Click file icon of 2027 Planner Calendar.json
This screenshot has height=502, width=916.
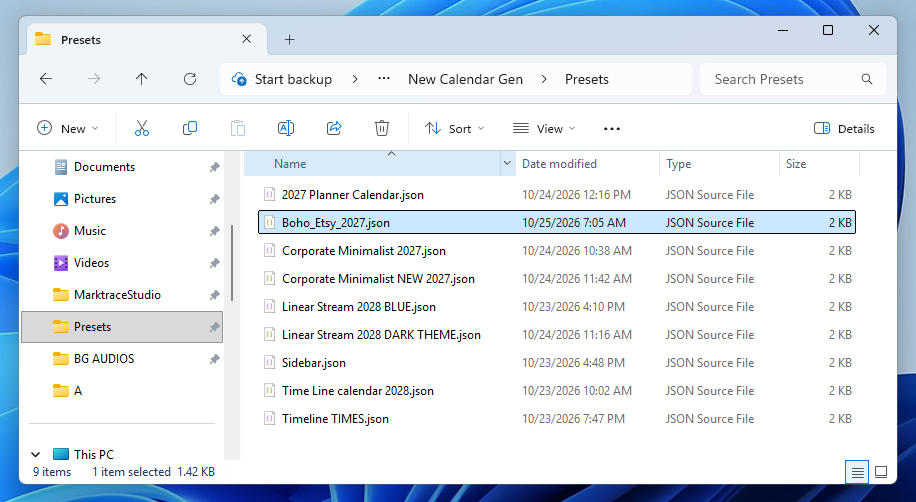tap(269, 195)
